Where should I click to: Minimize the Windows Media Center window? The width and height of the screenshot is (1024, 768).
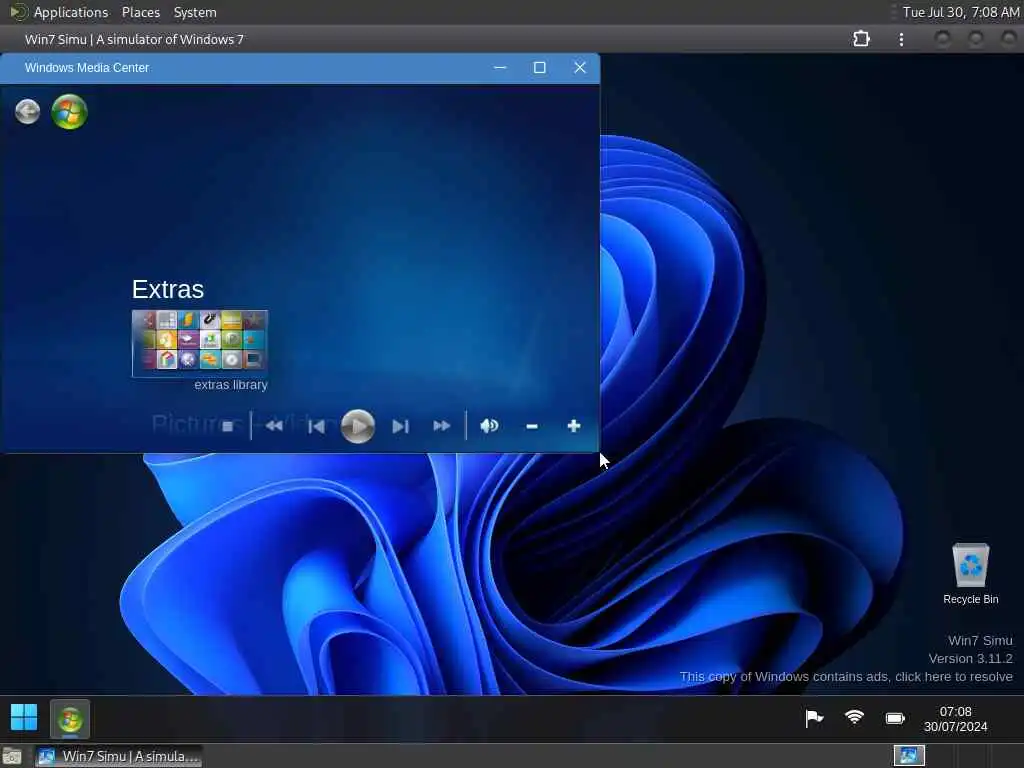tap(500, 67)
